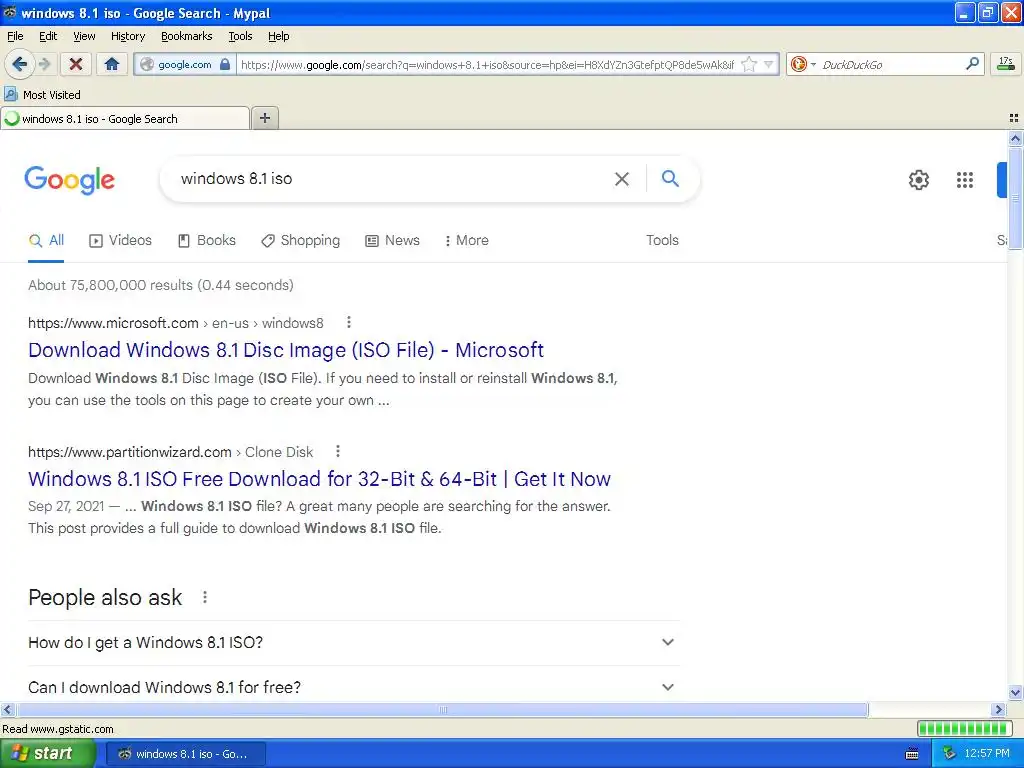Click the green page loading progress bar

pos(965,729)
